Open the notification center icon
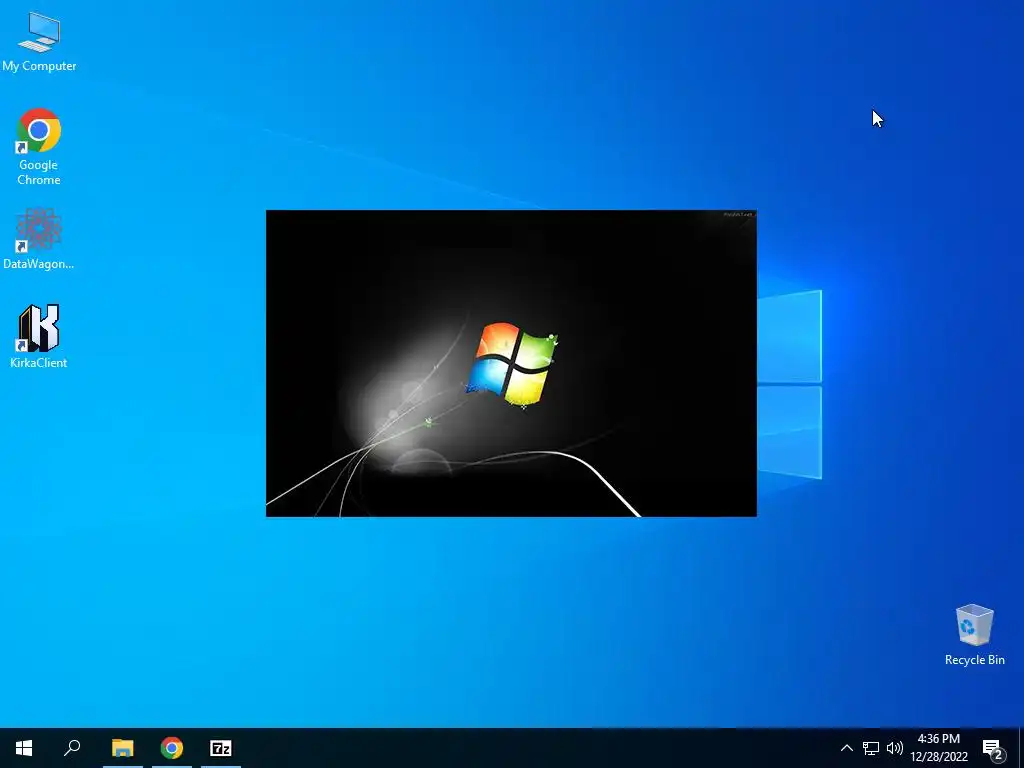This screenshot has height=768, width=1024. tap(992, 748)
